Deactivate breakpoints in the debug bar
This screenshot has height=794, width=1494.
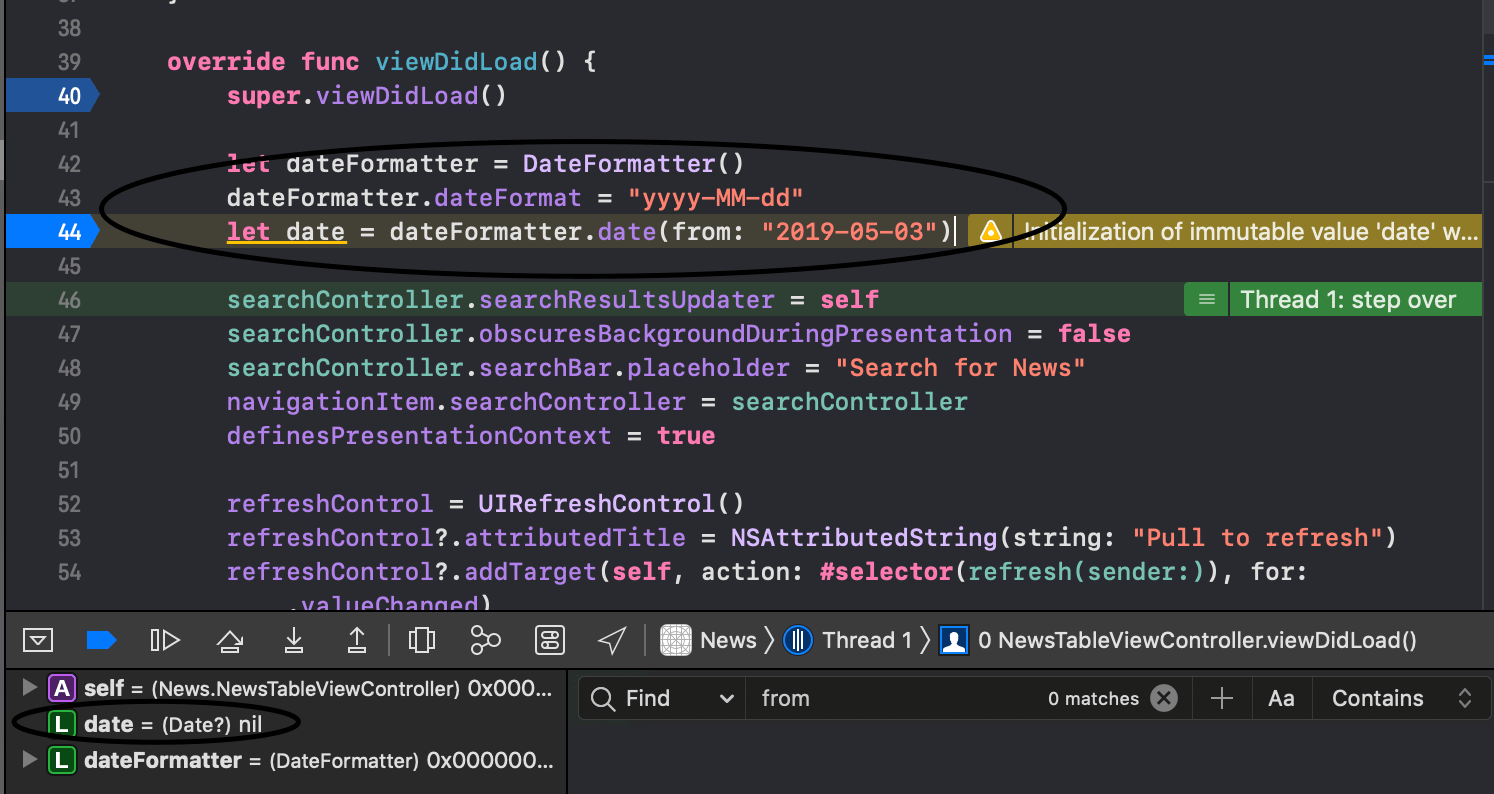click(101, 639)
